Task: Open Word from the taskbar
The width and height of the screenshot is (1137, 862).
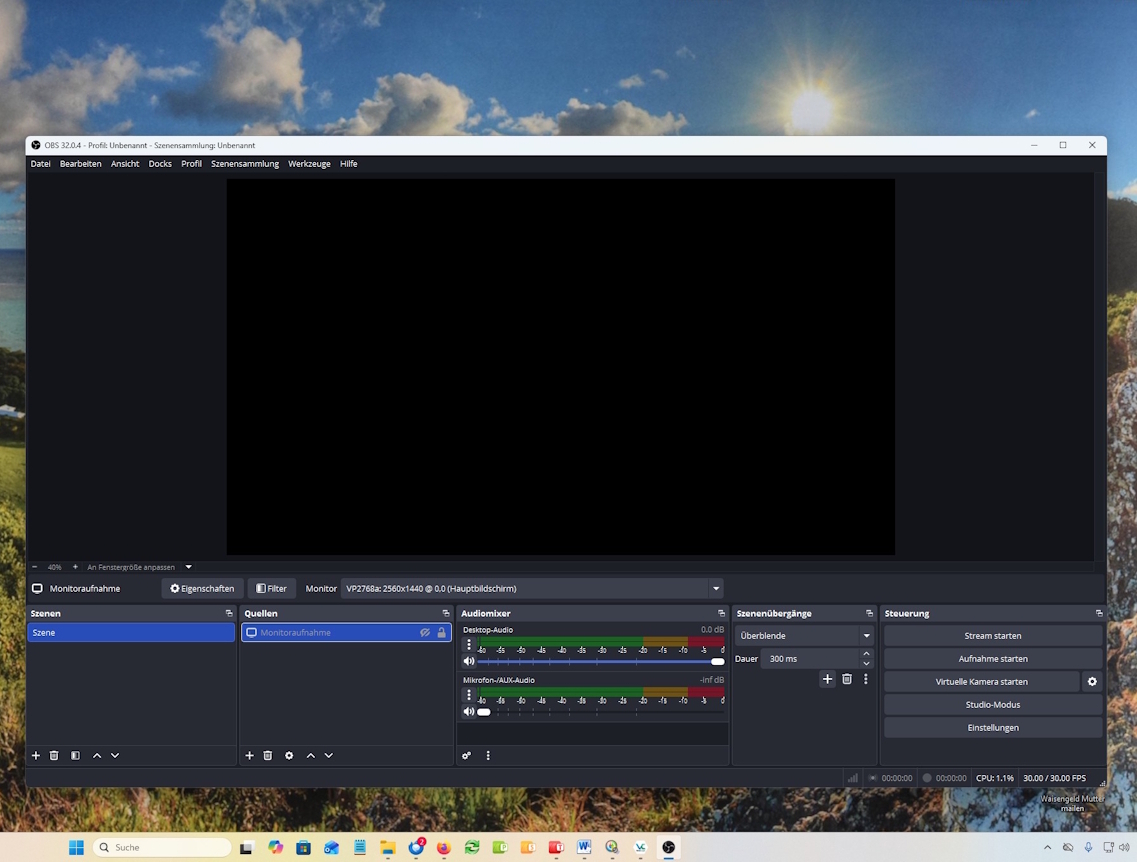Action: pyautogui.click(x=584, y=848)
